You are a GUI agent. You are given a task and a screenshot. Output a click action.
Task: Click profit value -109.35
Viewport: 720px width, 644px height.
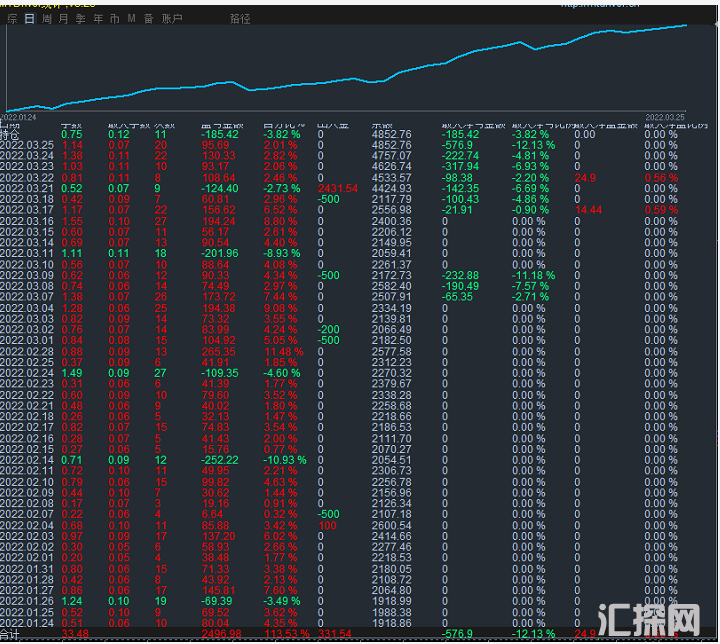(219, 373)
